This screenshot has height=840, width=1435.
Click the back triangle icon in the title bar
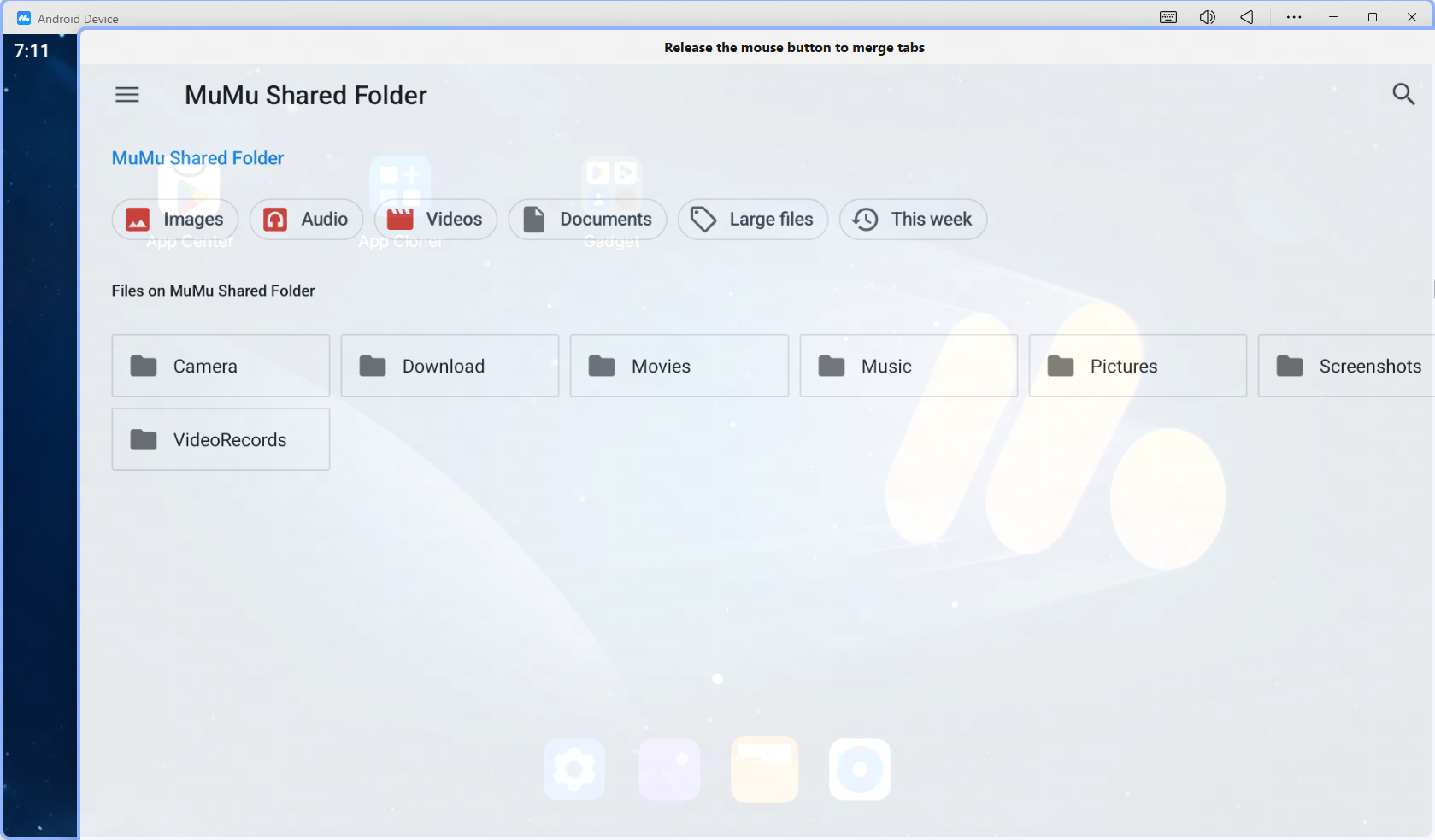pyautogui.click(x=1247, y=17)
